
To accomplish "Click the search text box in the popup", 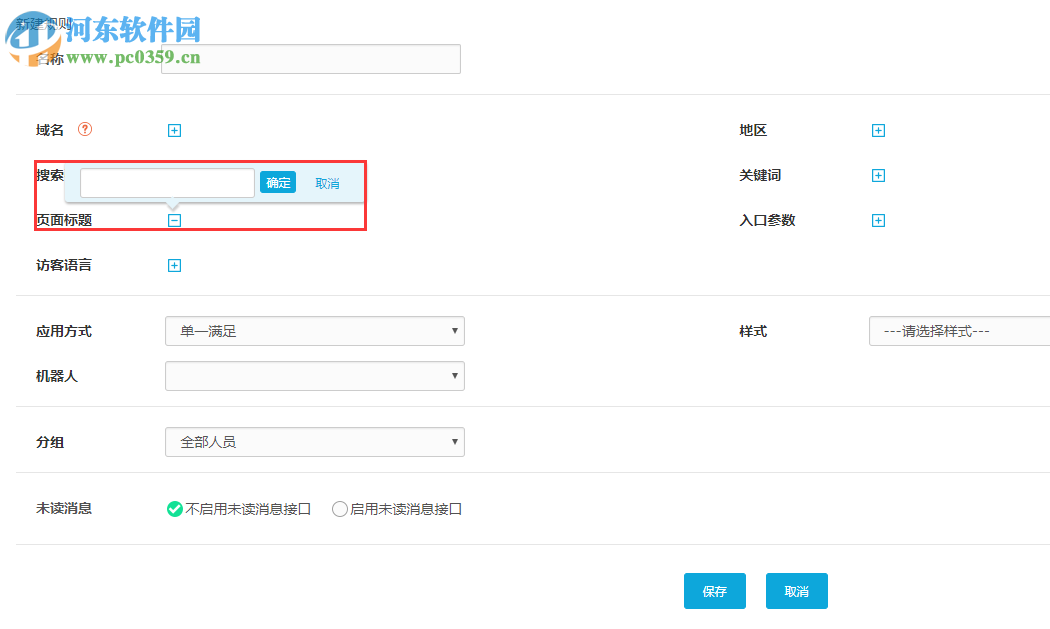I will click(x=166, y=182).
